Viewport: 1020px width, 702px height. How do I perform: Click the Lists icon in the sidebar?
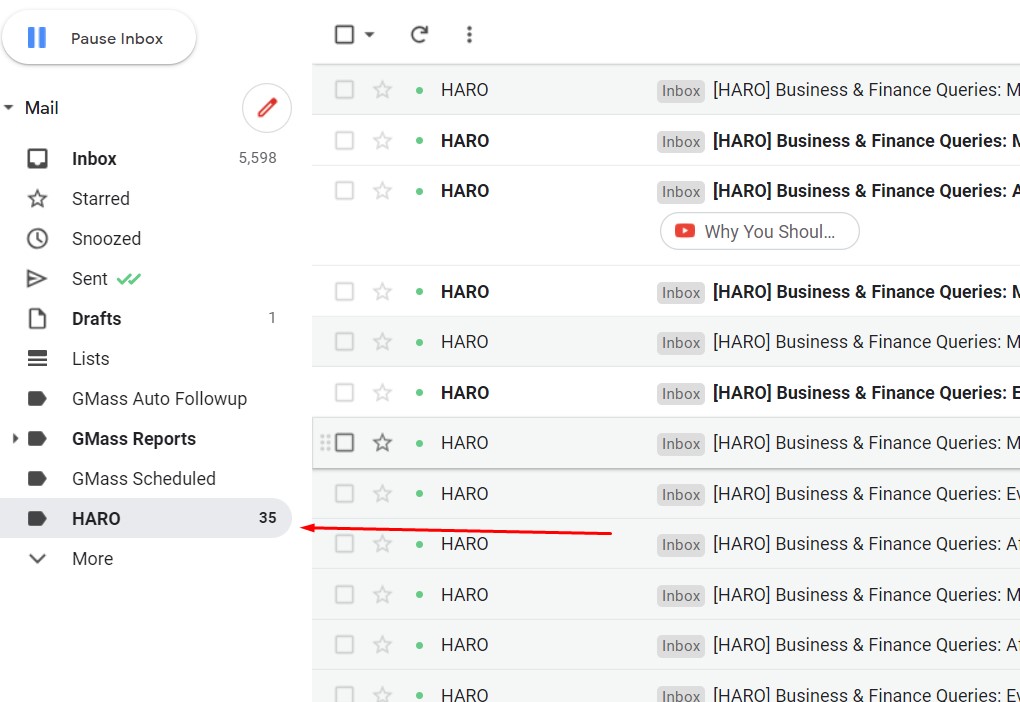pos(37,358)
